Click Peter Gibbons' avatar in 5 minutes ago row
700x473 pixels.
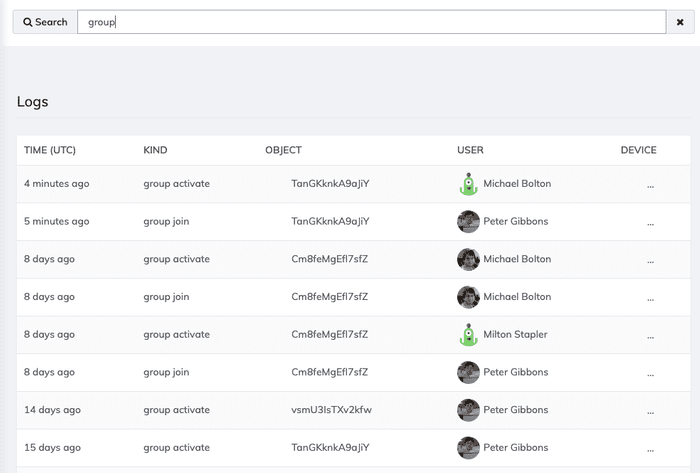(x=468, y=222)
